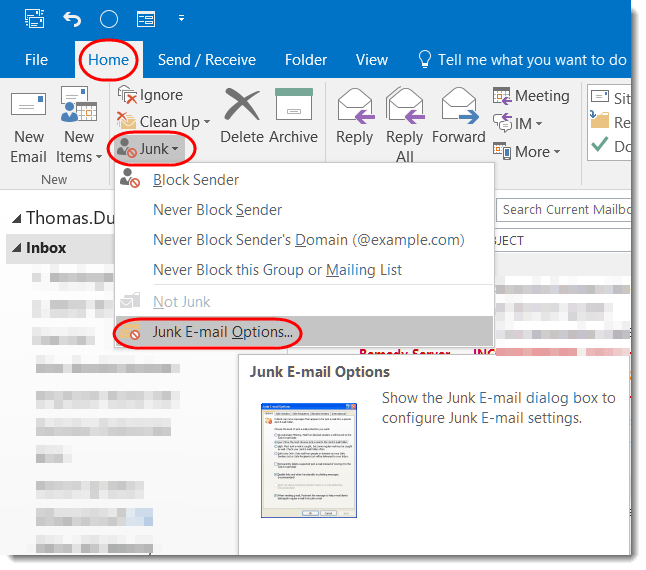Image resolution: width=646 pixels, height=570 pixels.
Task: Click the Archive box icon
Action: tap(294, 104)
